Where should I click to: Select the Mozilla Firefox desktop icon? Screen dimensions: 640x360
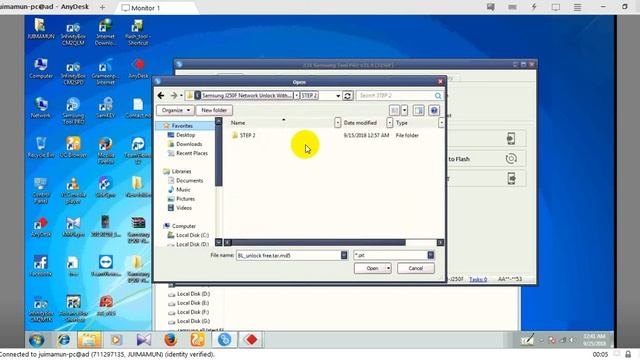click(106, 151)
